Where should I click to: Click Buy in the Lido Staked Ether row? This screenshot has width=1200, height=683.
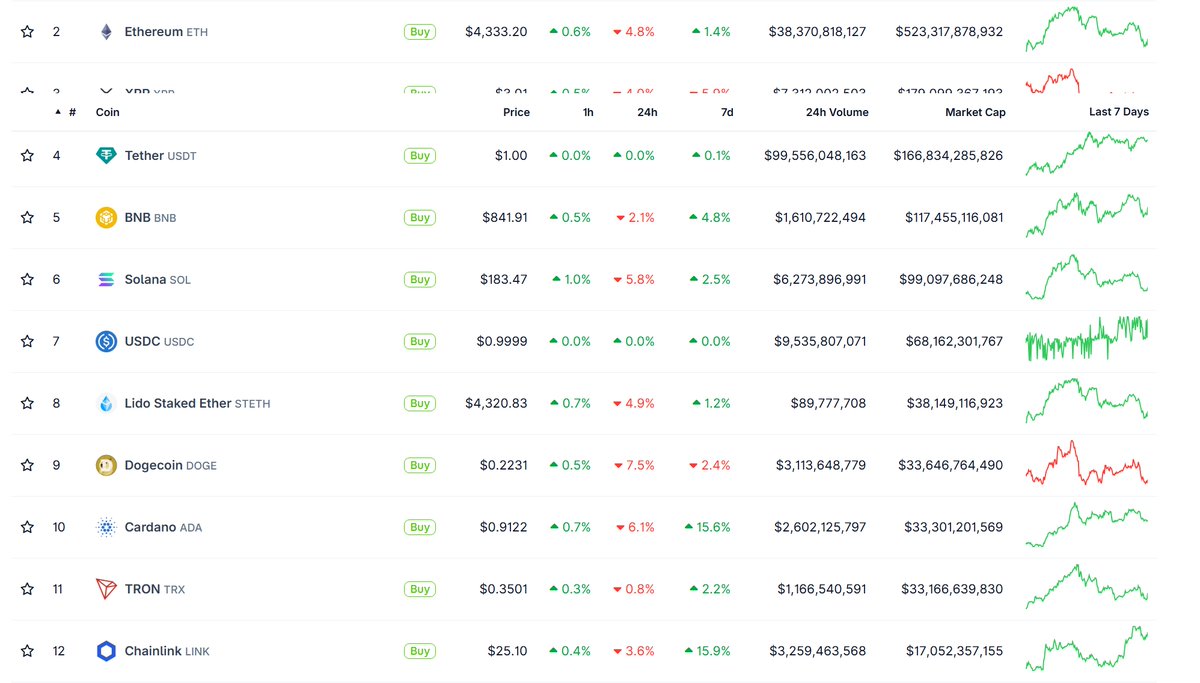point(420,403)
